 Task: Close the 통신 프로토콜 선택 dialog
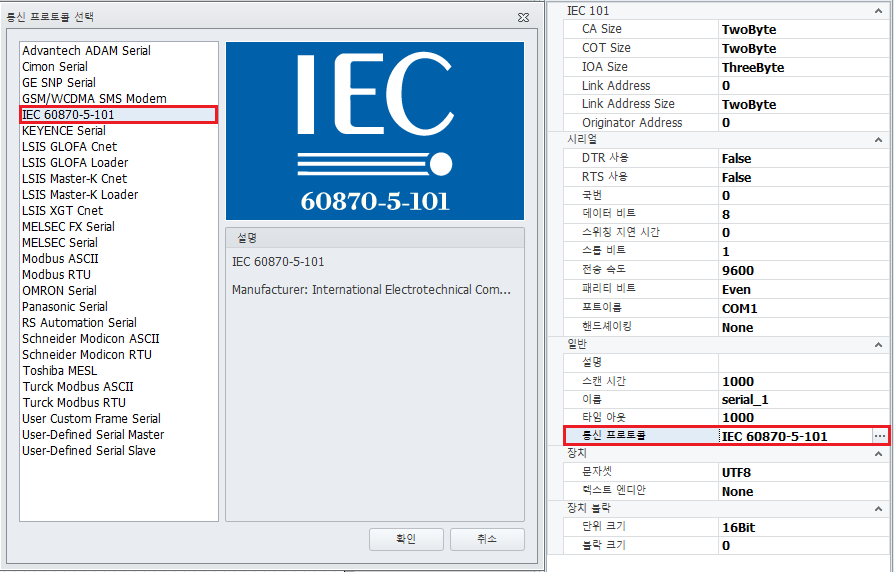[x=523, y=18]
